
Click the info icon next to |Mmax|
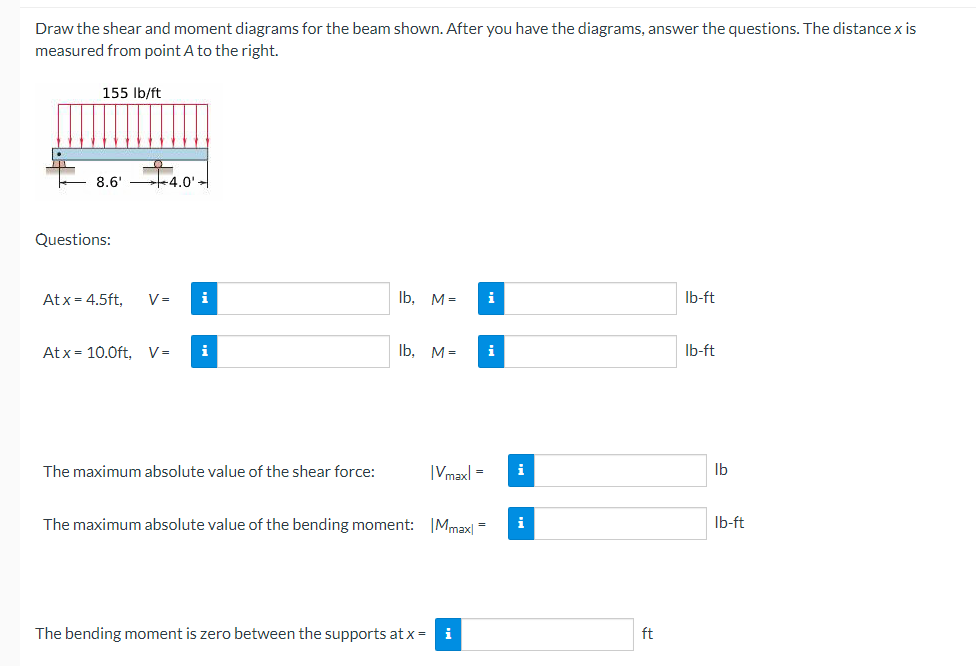pos(521,522)
